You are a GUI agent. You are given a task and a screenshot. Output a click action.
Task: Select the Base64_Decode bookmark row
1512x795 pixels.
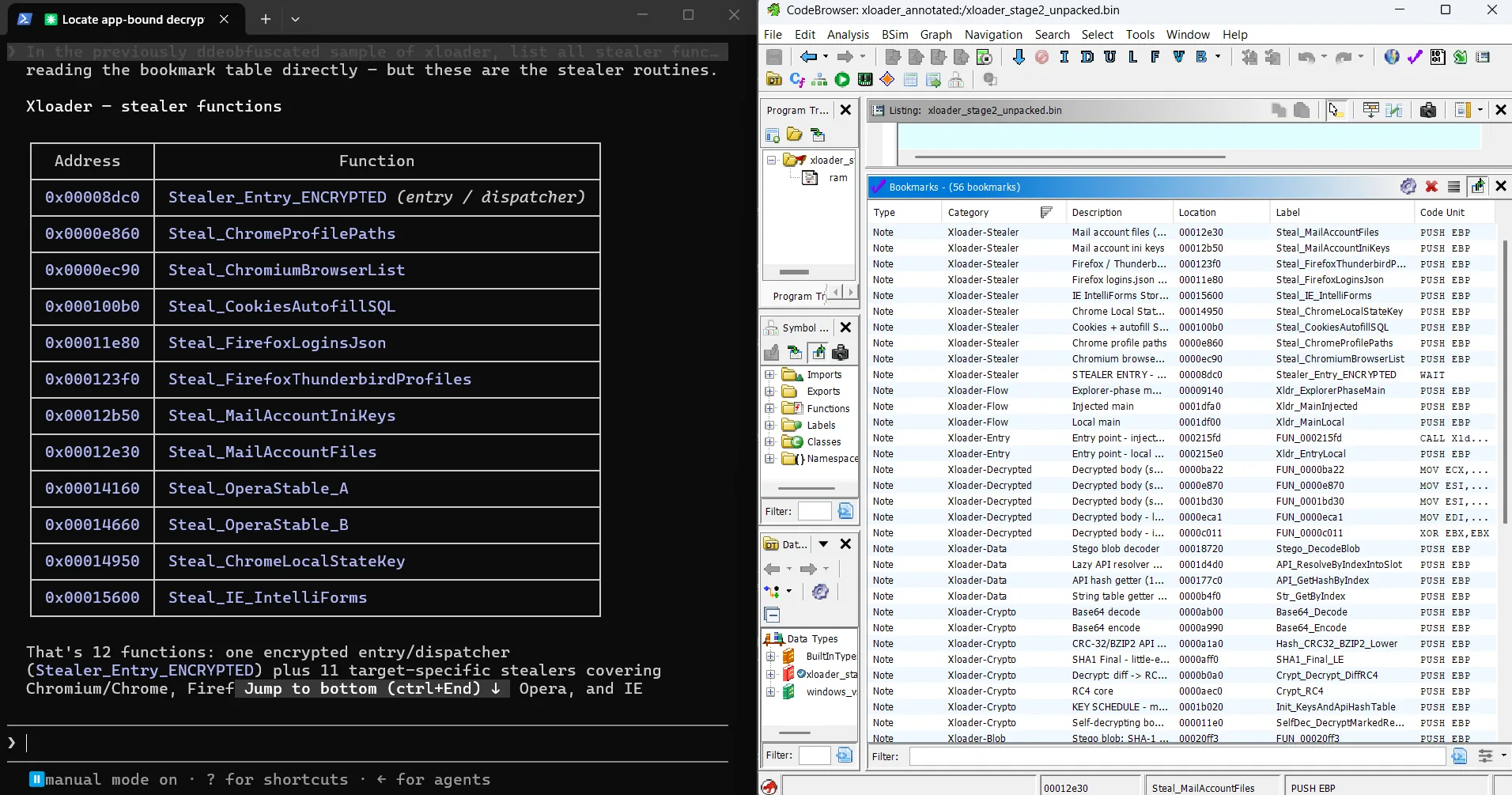pyautogui.click(x=1181, y=611)
